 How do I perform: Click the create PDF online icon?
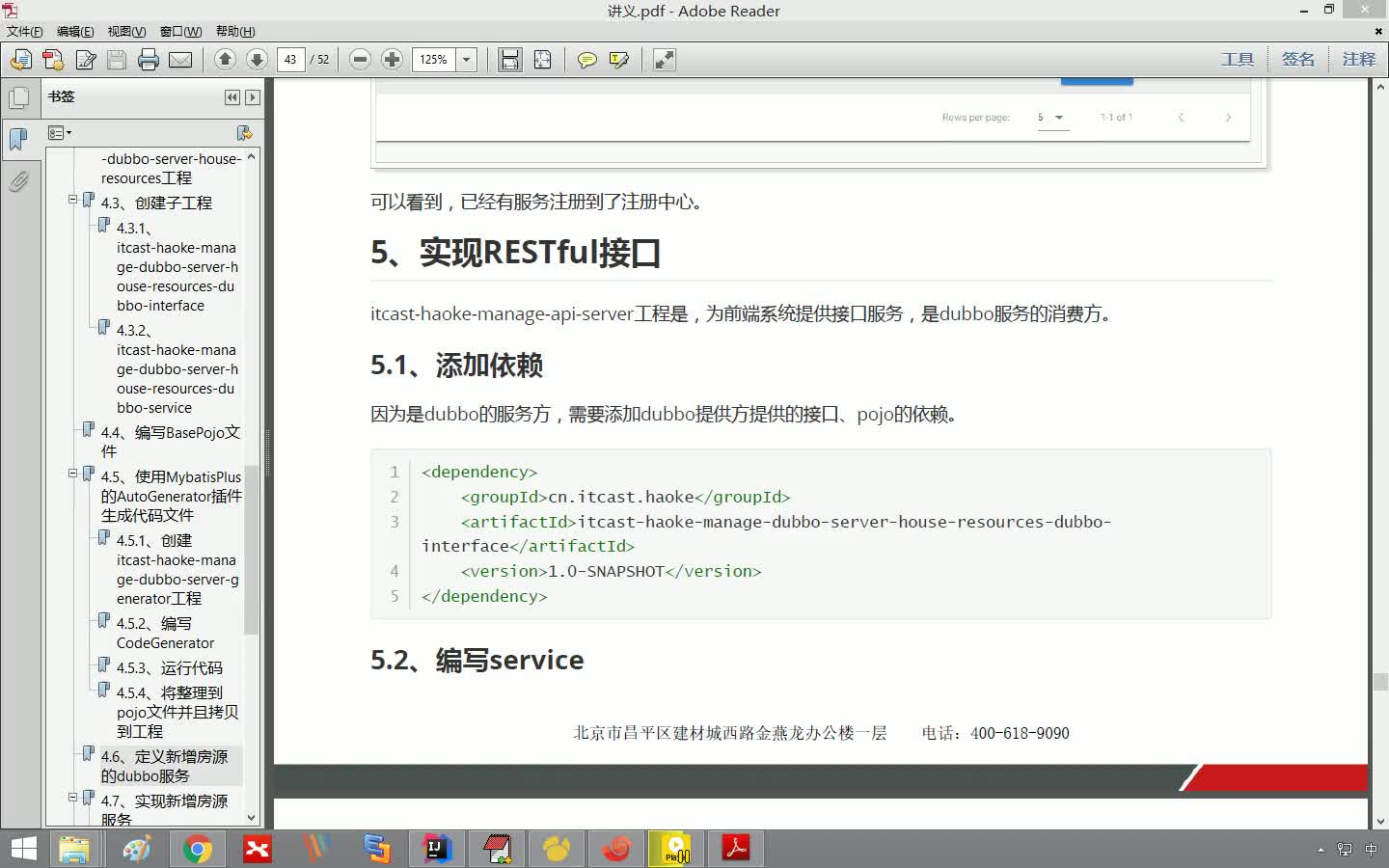click(x=53, y=60)
